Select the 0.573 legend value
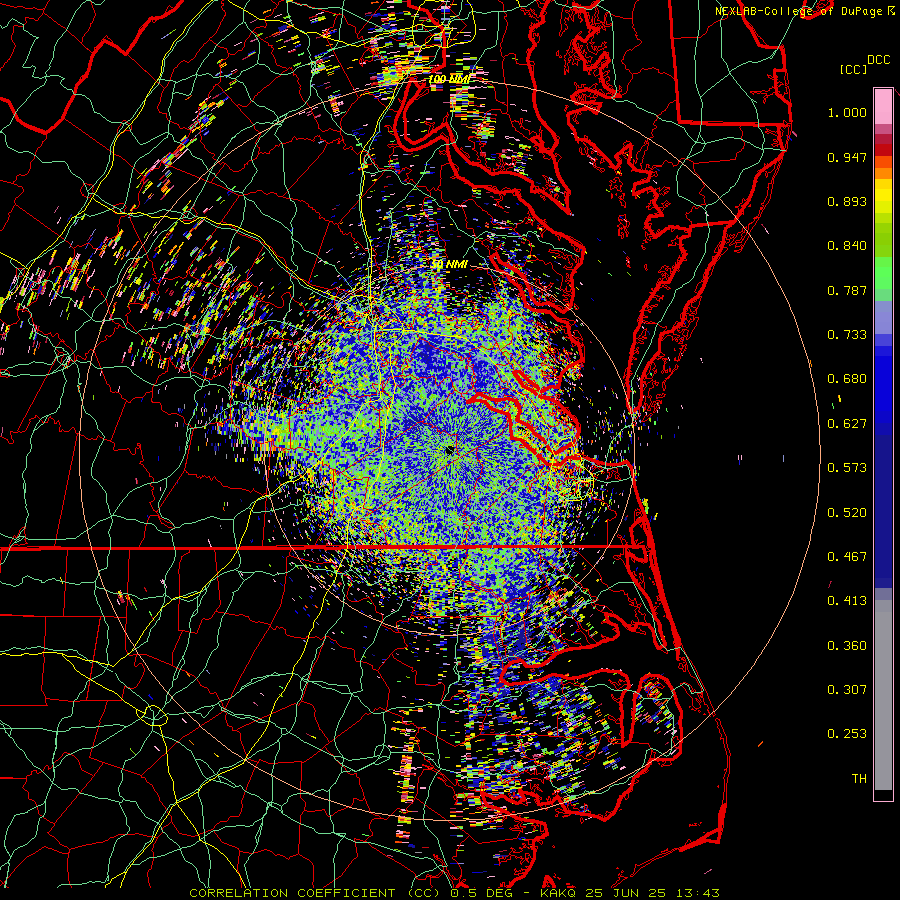Screen dimensions: 900x900 pyautogui.click(x=847, y=468)
